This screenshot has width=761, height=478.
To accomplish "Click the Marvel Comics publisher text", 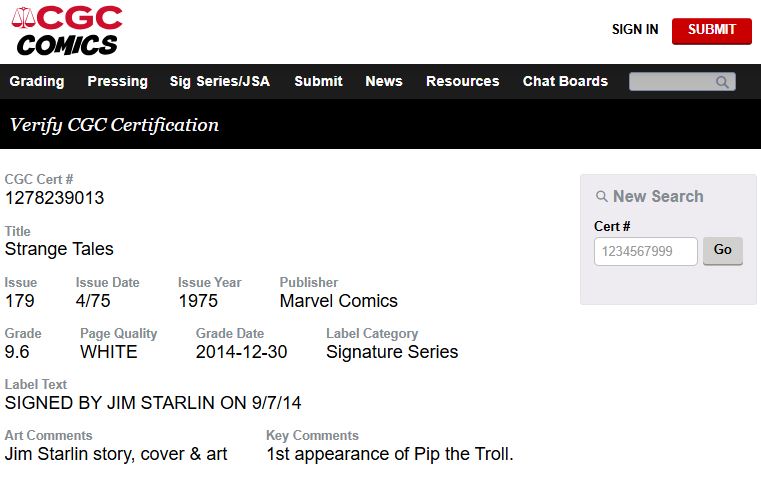I will click(x=338, y=301).
